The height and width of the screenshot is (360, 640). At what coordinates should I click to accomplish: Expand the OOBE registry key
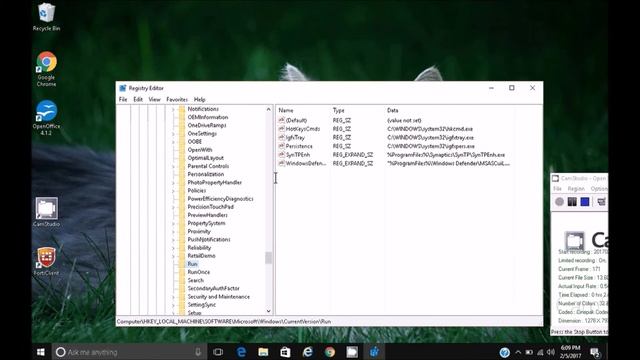(173, 142)
